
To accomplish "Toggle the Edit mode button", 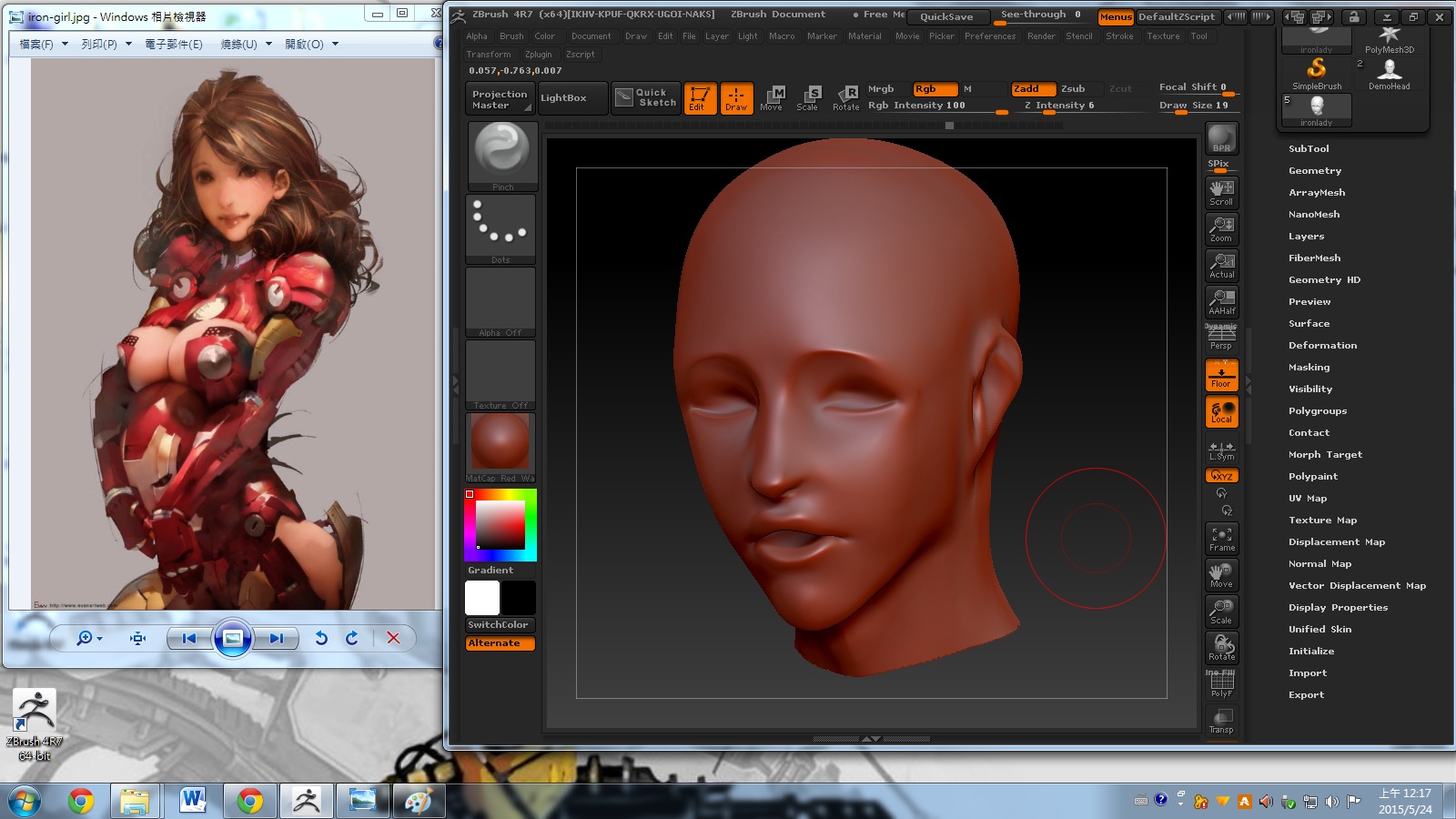I will click(x=700, y=98).
